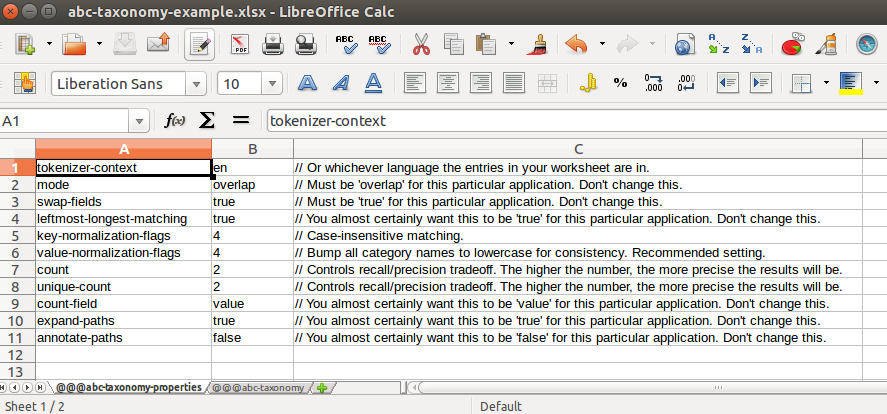The height and width of the screenshot is (414, 887).
Task: Click the Sum sigma button
Action: click(207, 120)
